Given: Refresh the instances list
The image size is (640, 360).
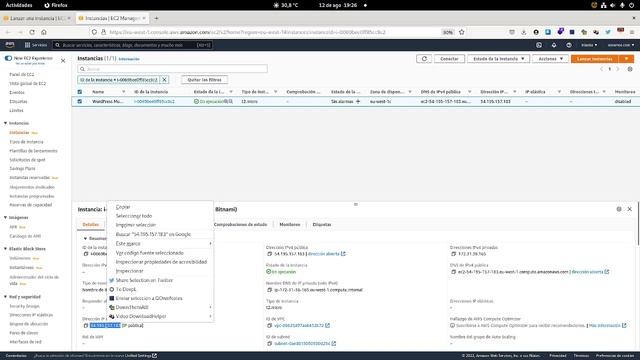Looking at the screenshot, I should click(x=424, y=59).
